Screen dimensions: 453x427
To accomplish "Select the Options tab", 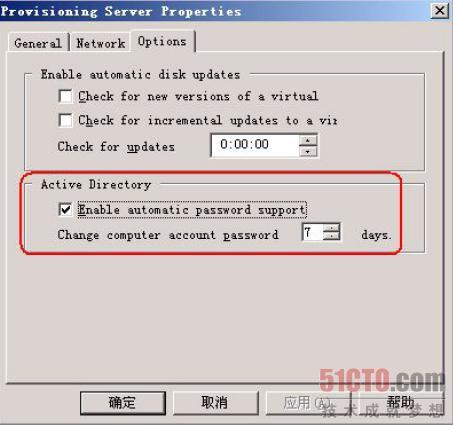I will (x=162, y=41).
